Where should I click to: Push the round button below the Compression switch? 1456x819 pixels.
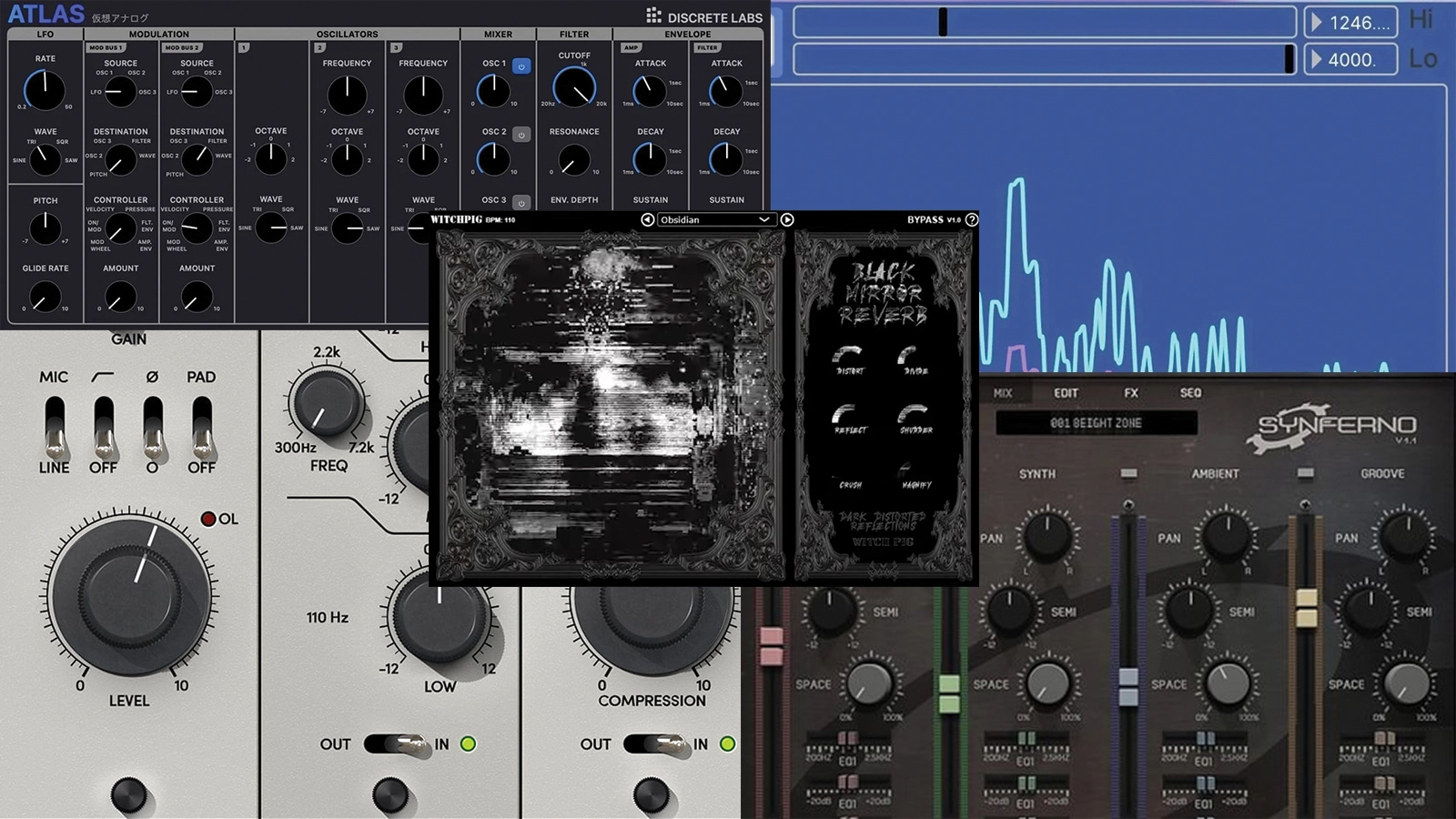coord(652,794)
